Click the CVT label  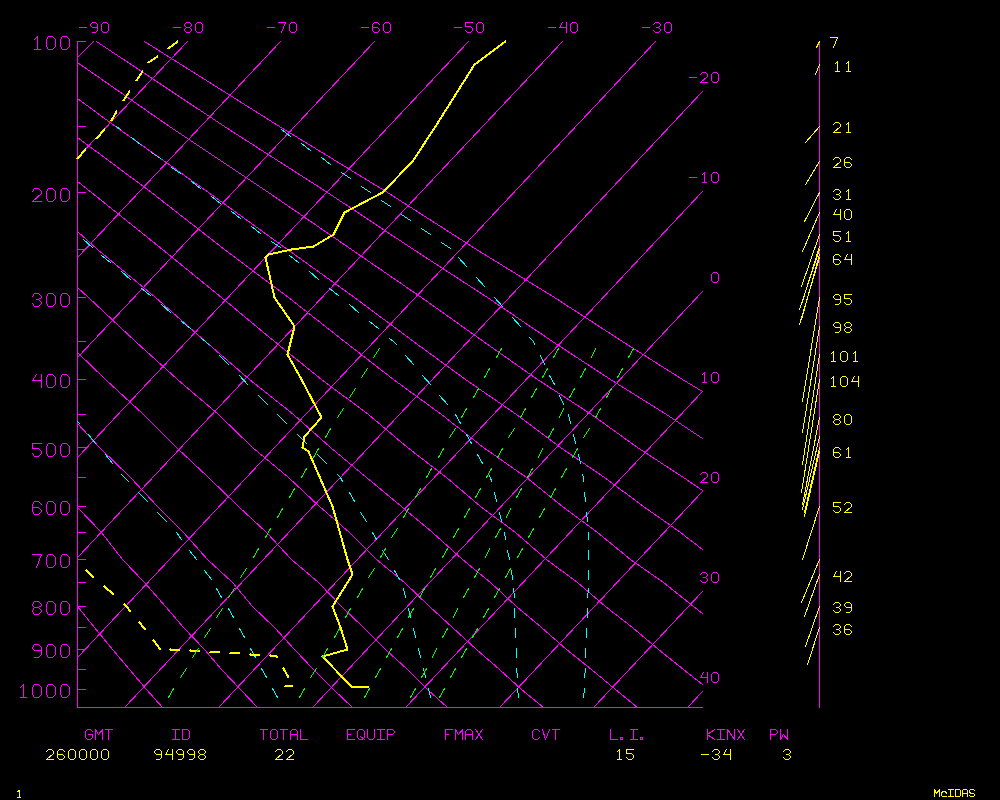pyautogui.click(x=545, y=735)
